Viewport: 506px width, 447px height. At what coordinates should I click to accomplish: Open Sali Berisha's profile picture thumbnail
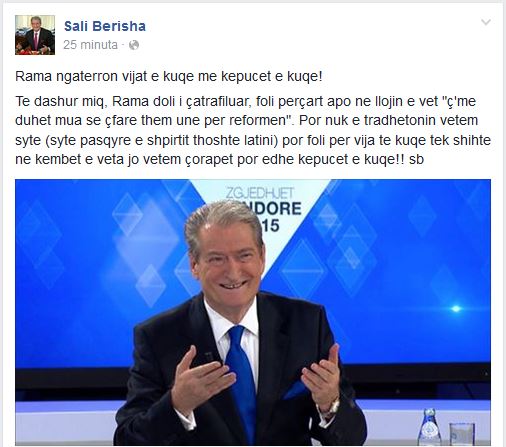35,35
